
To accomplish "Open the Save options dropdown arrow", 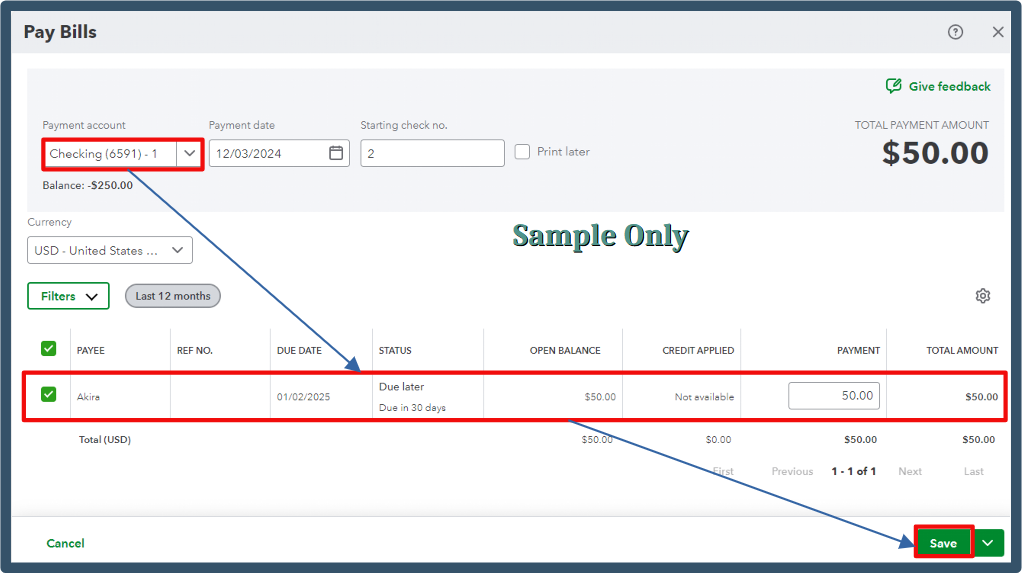I will tap(988, 543).
